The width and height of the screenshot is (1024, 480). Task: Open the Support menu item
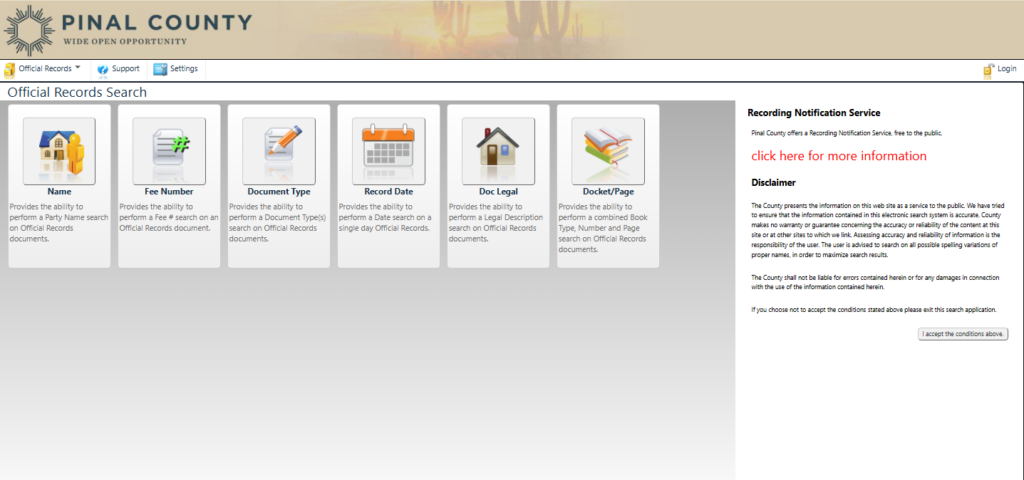(125, 69)
